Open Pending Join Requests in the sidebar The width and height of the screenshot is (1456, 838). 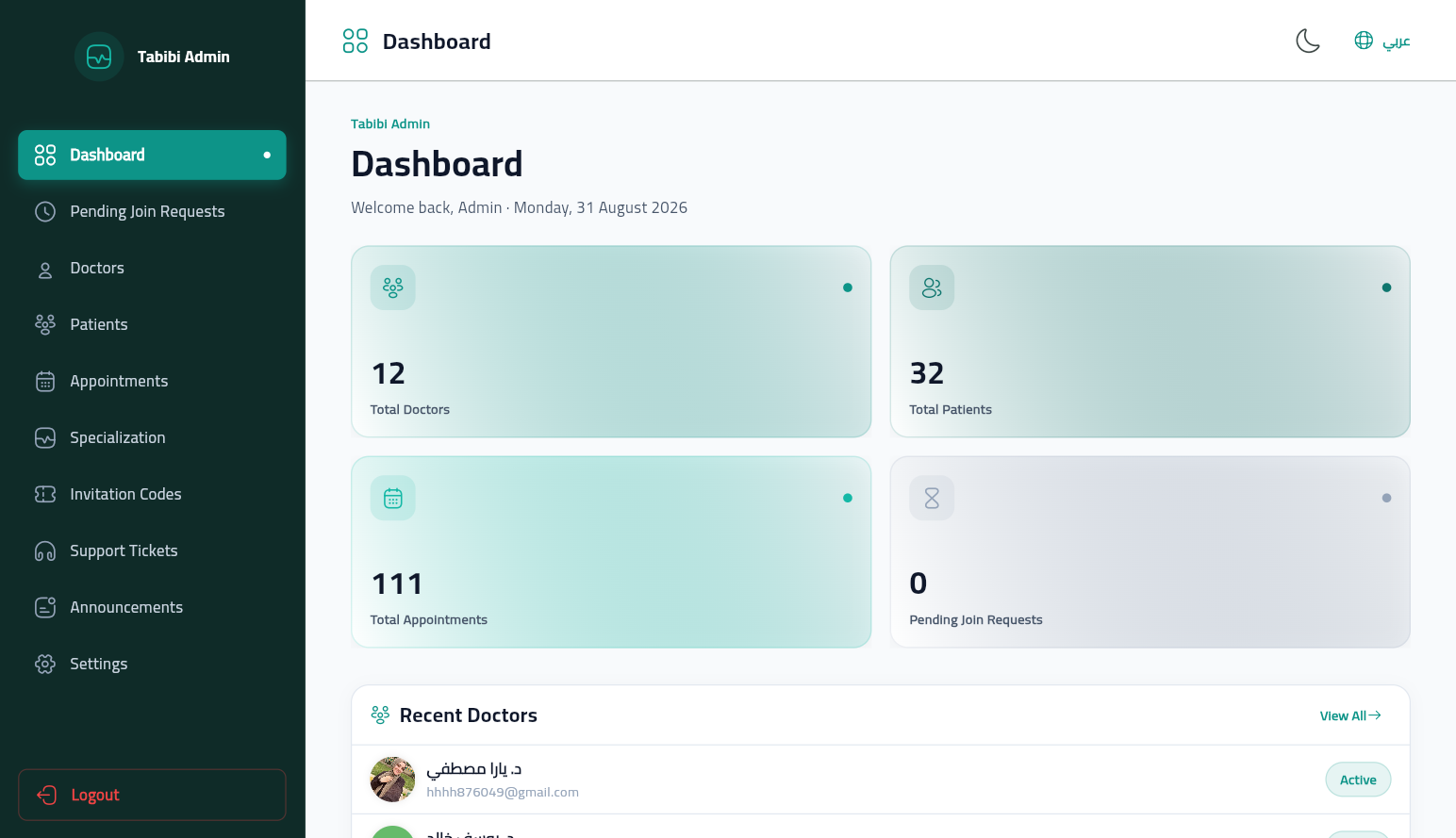tap(152, 211)
